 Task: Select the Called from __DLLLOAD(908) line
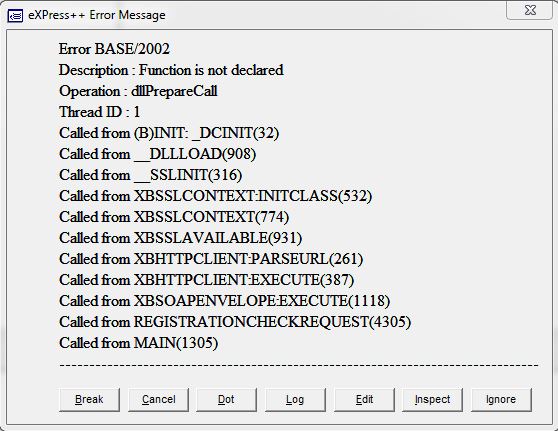(x=158, y=154)
